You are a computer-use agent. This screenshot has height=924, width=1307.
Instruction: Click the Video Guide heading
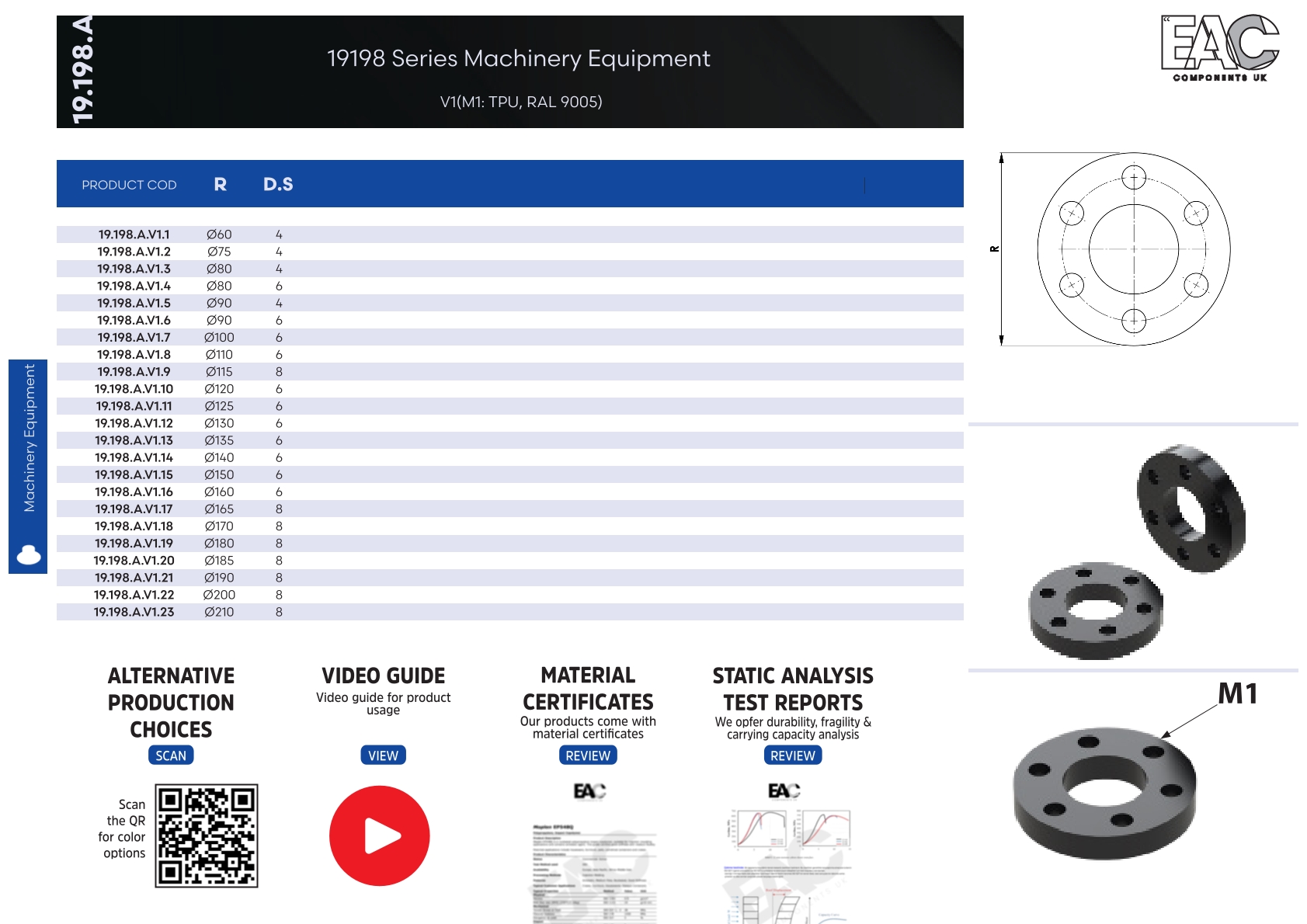click(x=384, y=676)
